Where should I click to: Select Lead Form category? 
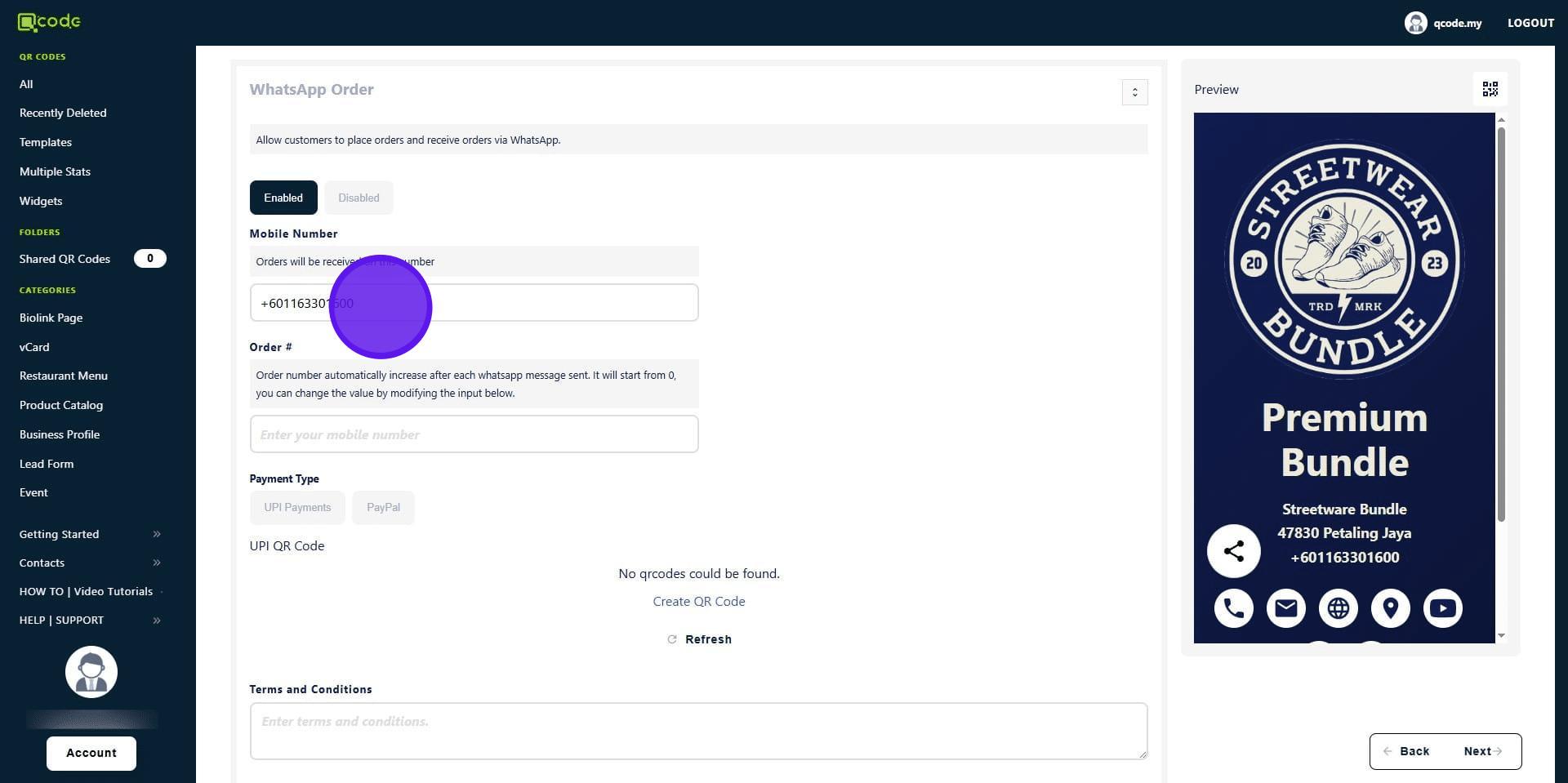[x=47, y=464]
